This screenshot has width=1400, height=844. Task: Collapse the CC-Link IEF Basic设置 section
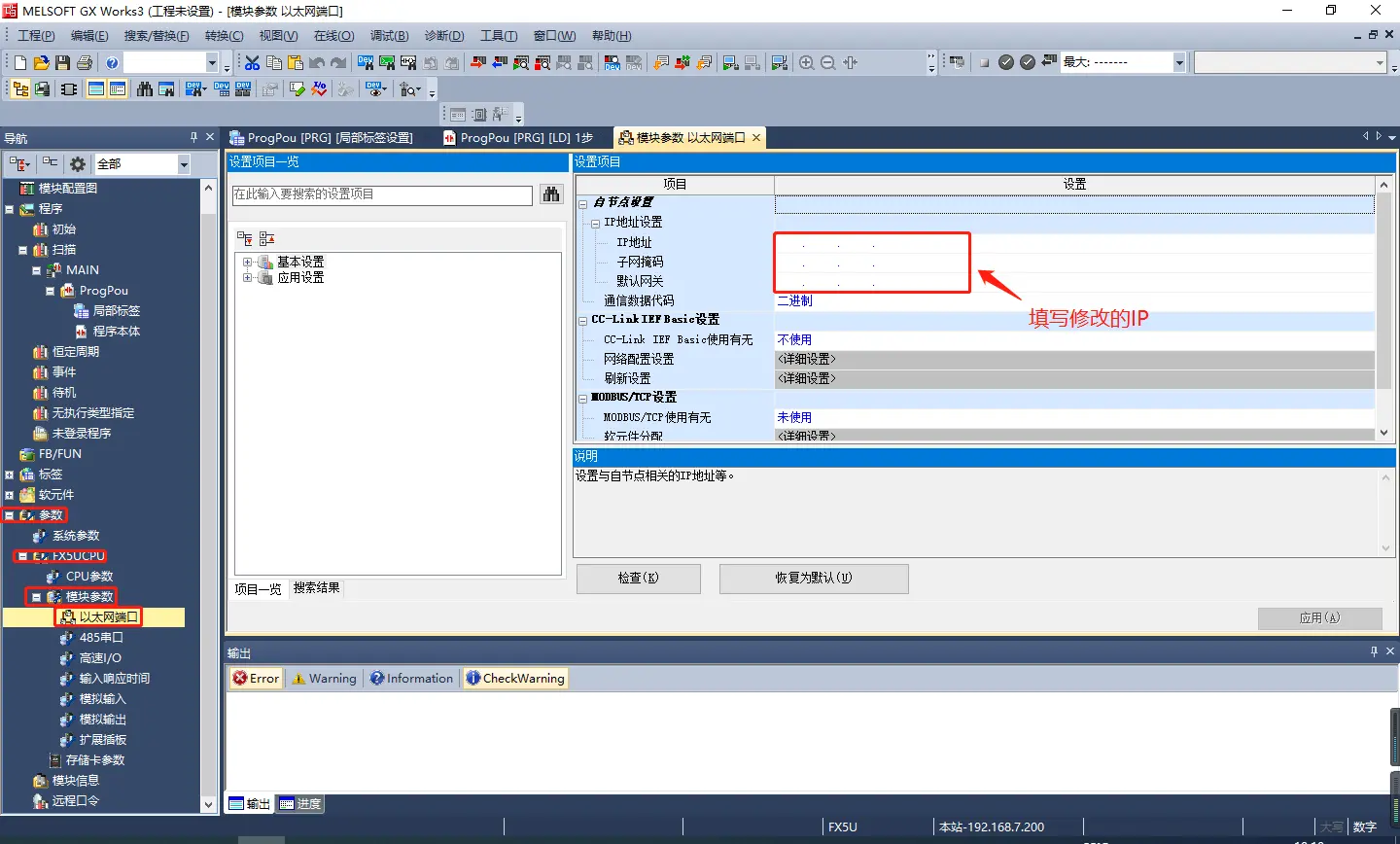coord(583,320)
